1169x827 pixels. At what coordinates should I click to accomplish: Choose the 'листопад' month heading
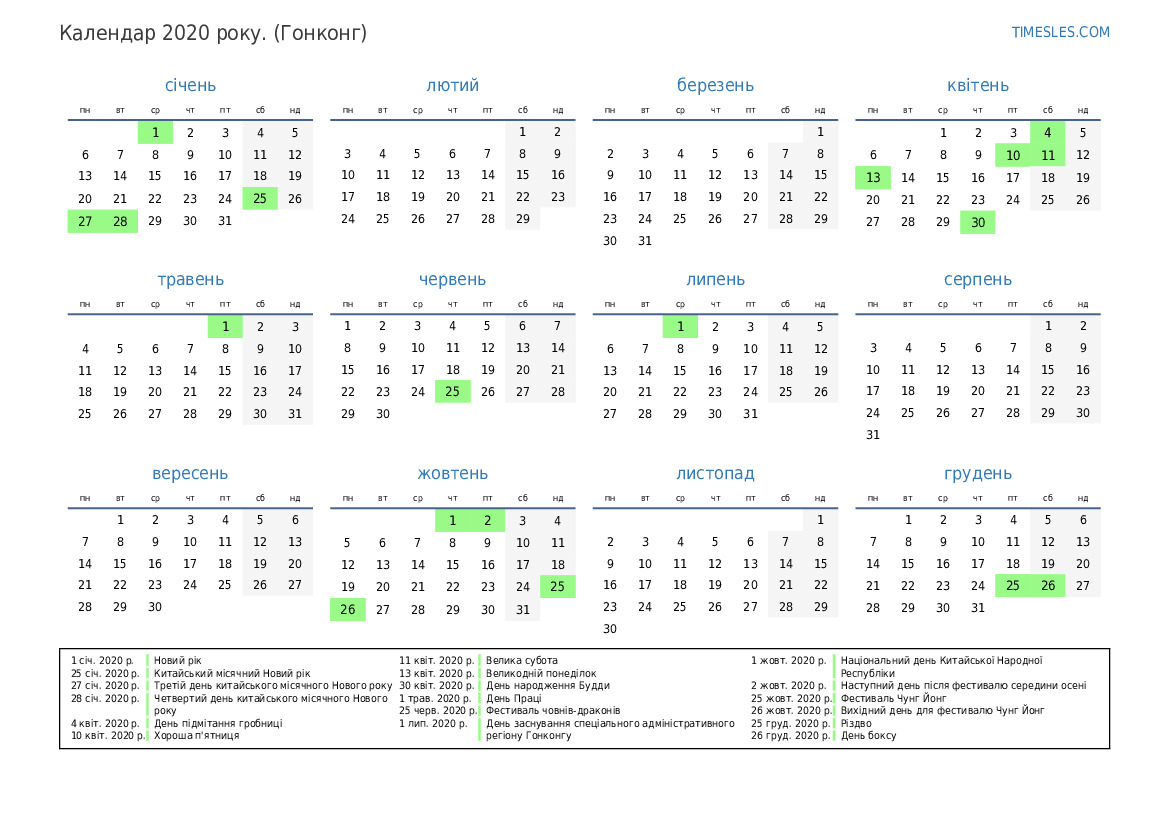715,474
